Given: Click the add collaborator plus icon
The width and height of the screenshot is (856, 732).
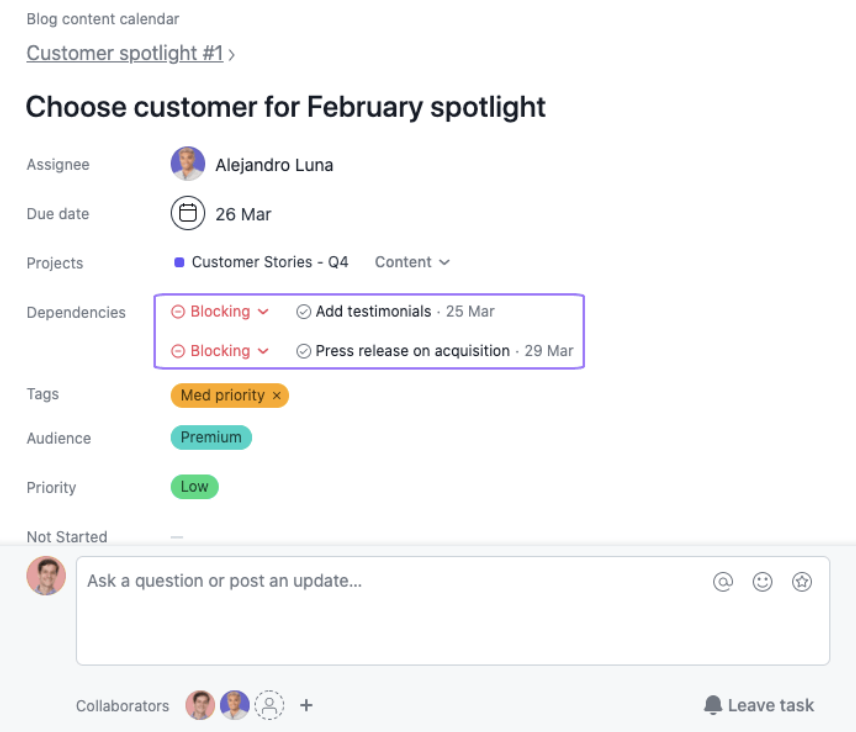Looking at the screenshot, I should pos(307,706).
